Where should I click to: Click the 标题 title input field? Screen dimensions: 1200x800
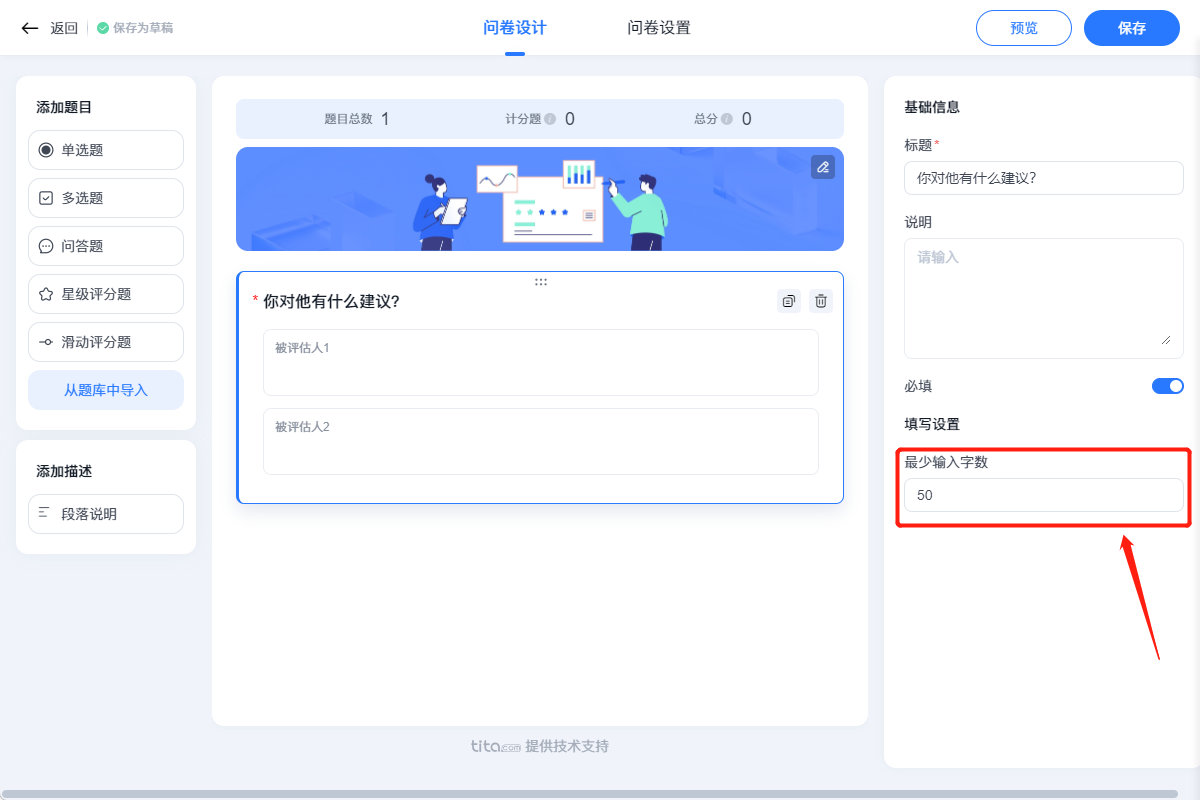pos(1043,178)
